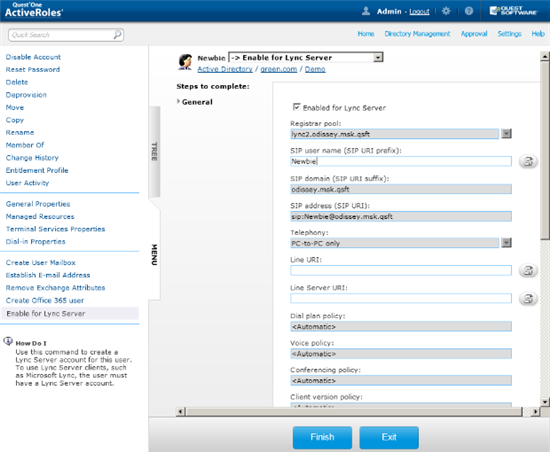Click the settings gear icon in header
550x452 pixels.
click(x=446, y=11)
